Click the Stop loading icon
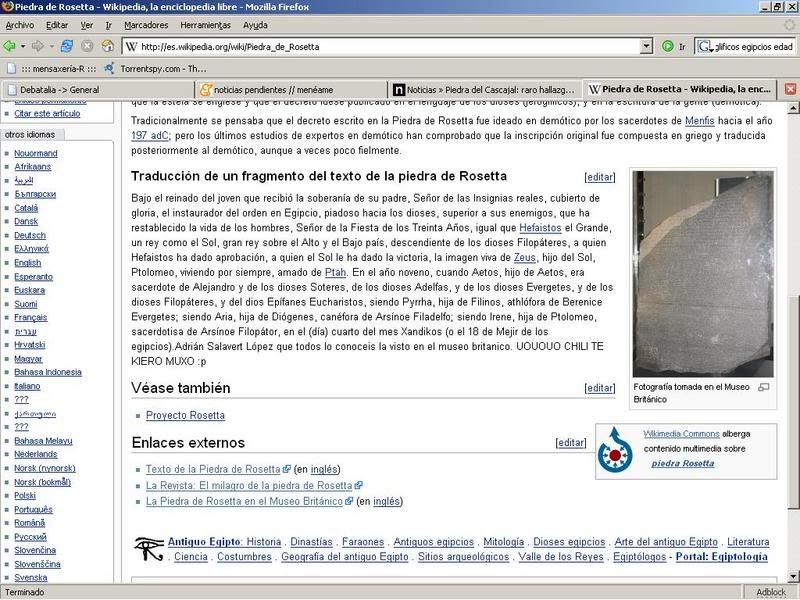This screenshot has width=800, height=600. click(x=87, y=46)
